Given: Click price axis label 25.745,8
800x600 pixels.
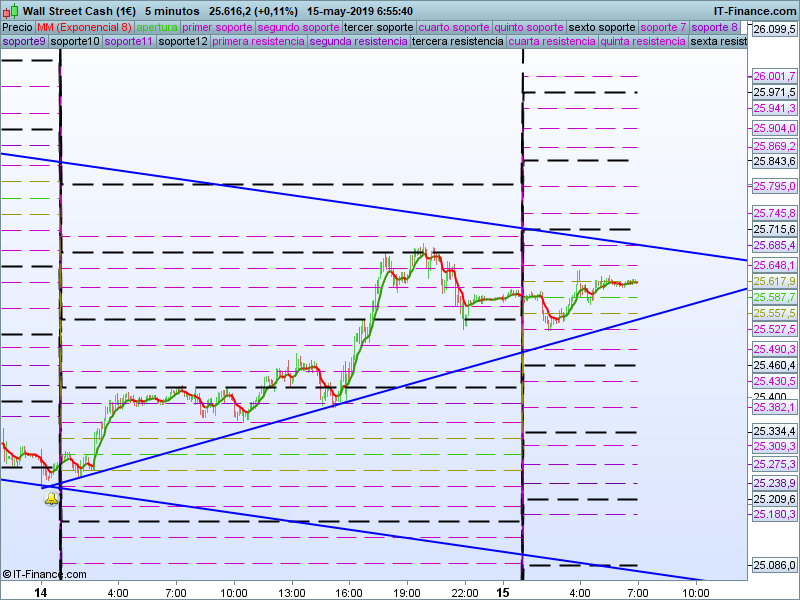Looking at the screenshot, I should pyautogui.click(x=774, y=213).
